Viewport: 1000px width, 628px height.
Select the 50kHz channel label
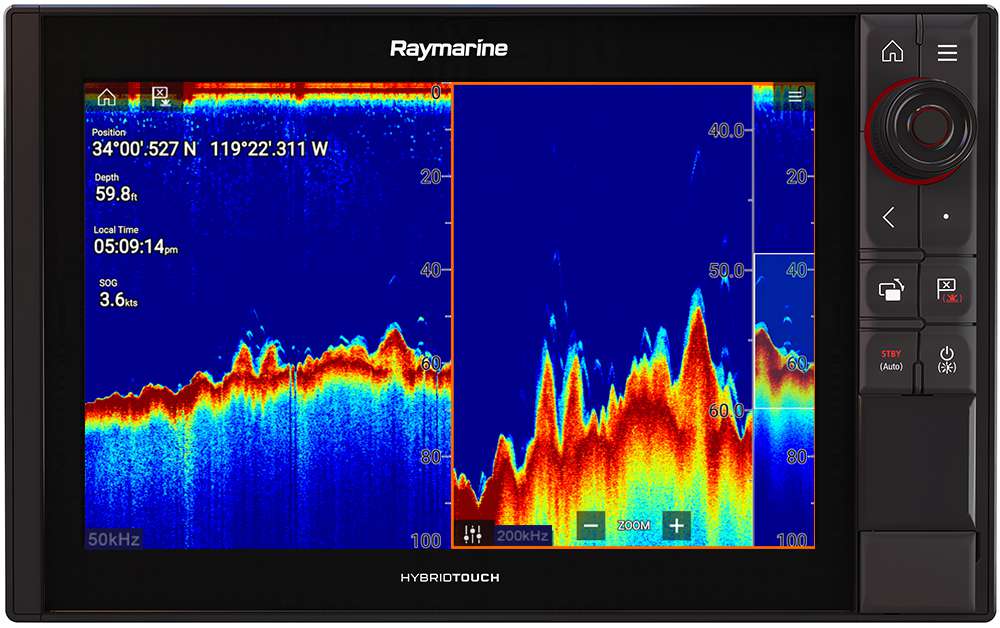pyautogui.click(x=114, y=540)
